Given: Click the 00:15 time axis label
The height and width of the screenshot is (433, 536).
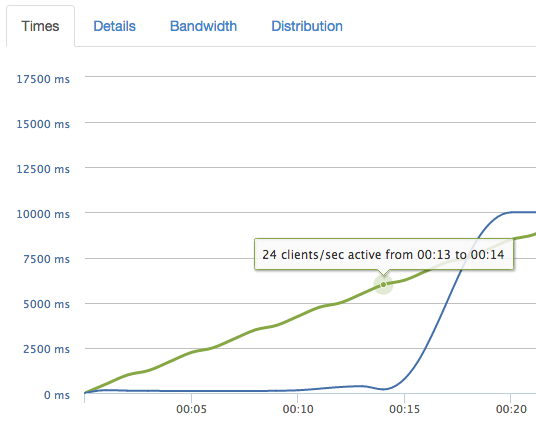Looking at the screenshot, I should point(404,409).
